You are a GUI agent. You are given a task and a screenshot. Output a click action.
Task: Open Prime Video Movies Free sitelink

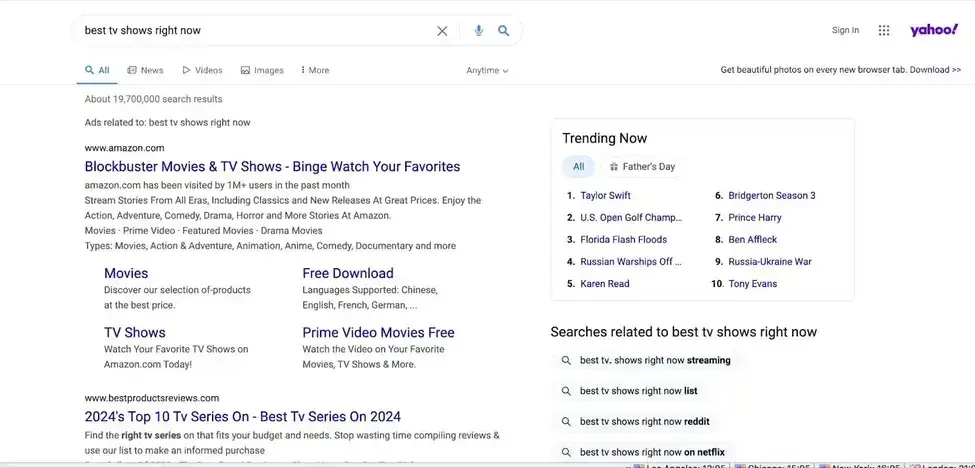click(x=378, y=333)
